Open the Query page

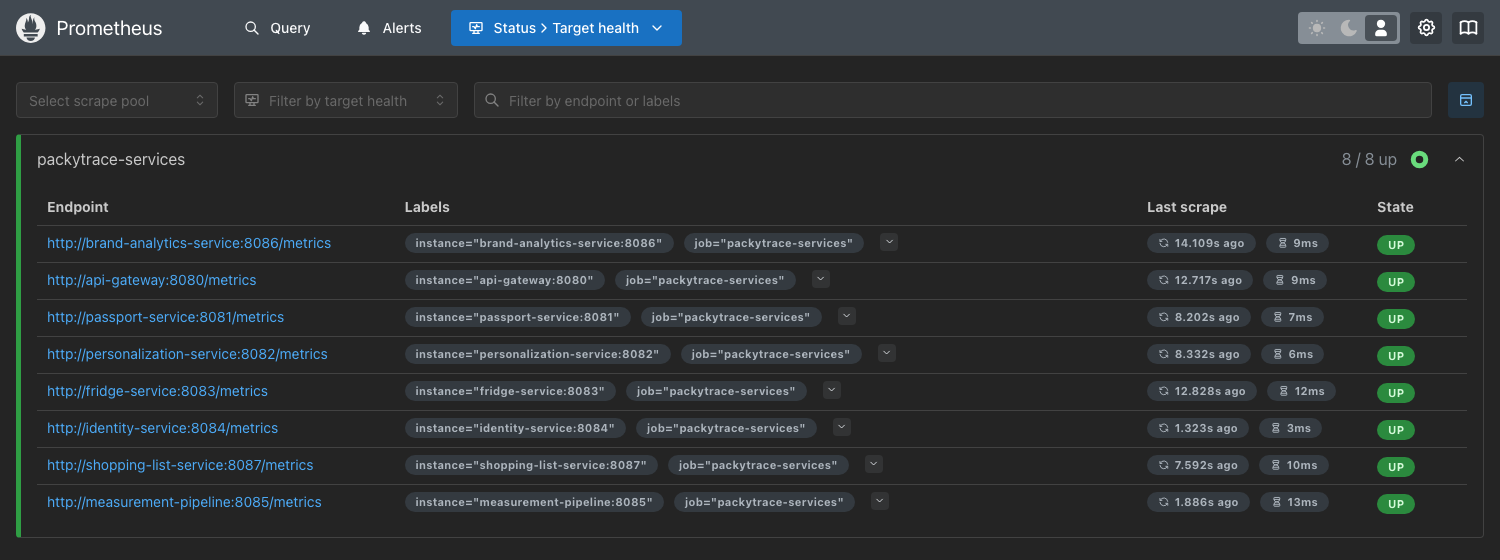click(x=277, y=28)
